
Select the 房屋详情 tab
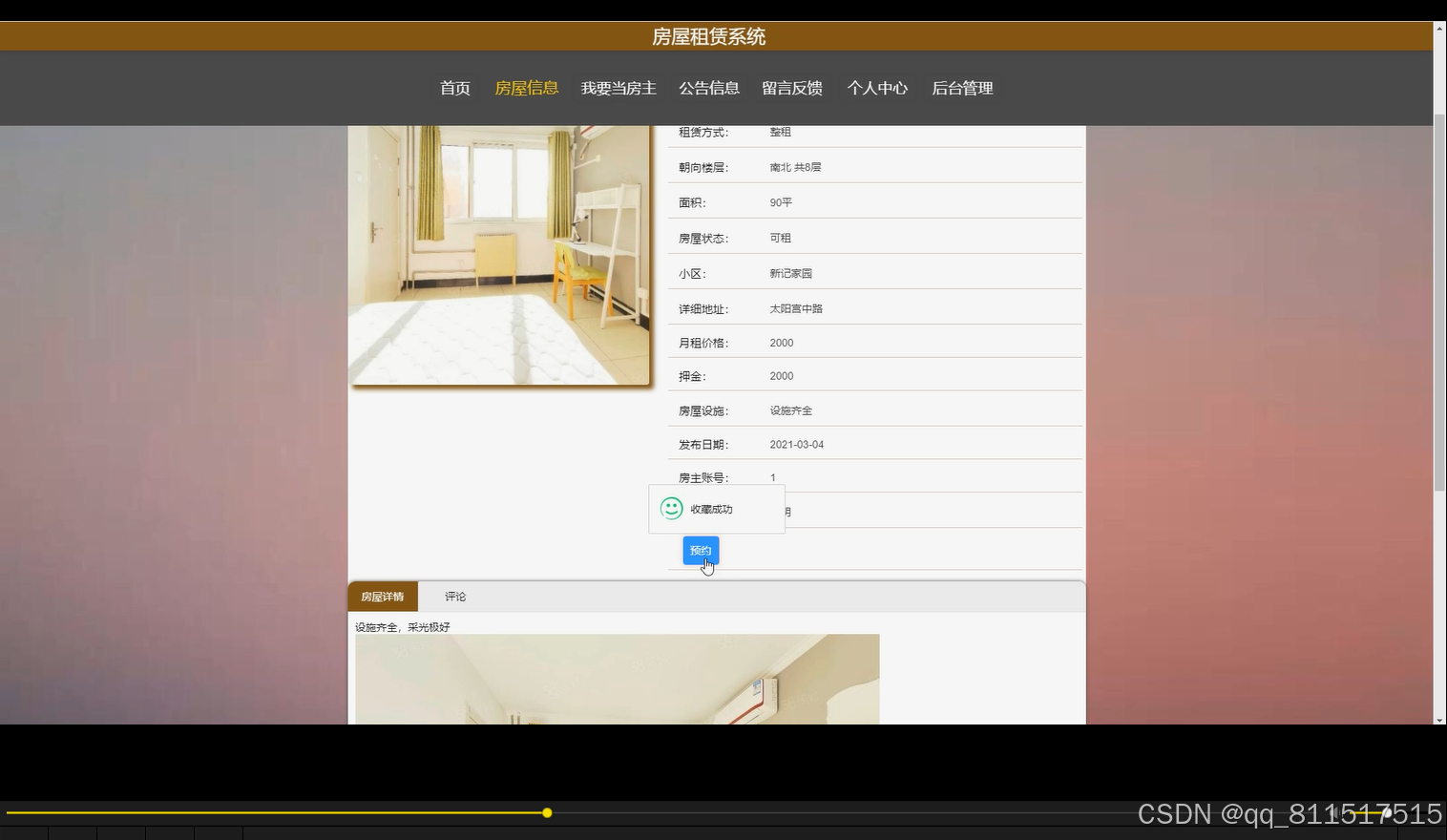point(383,596)
